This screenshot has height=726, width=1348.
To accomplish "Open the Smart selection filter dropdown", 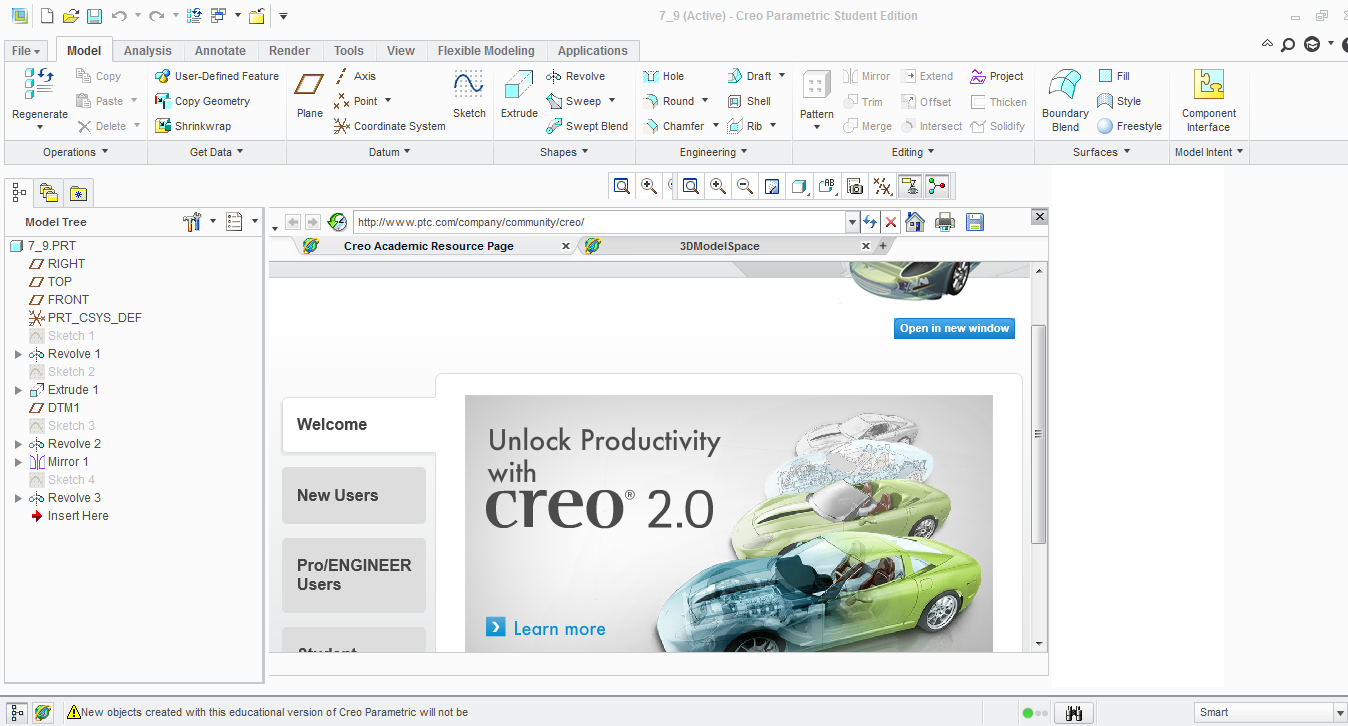I will click(x=1340, y=713).
